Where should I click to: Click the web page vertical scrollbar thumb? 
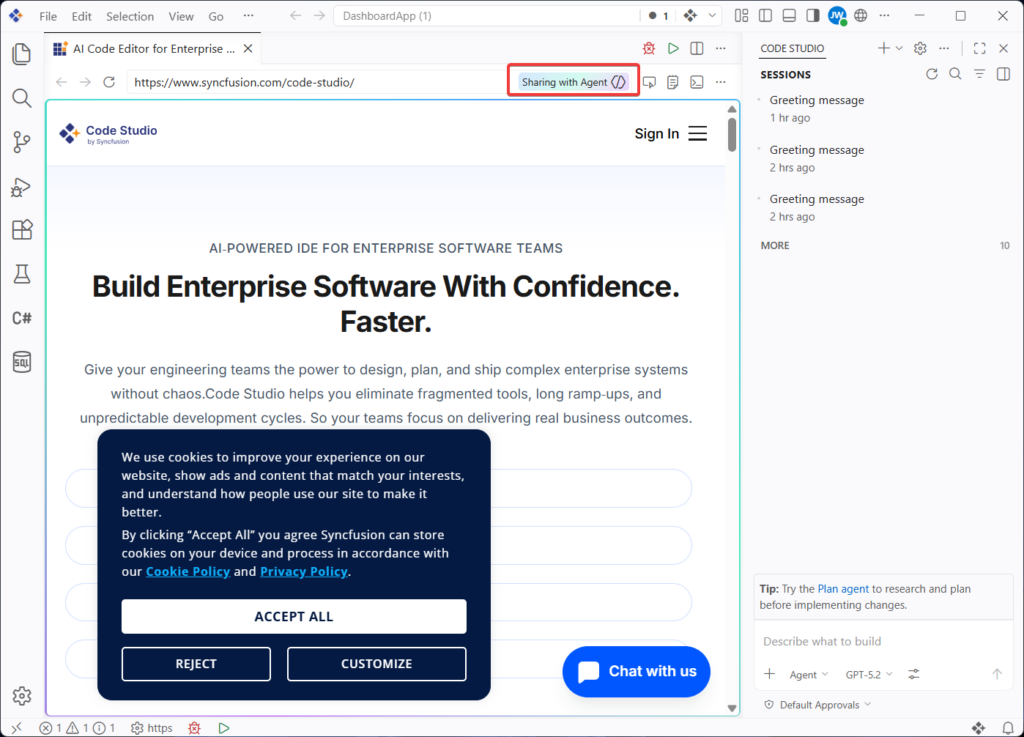(x=732, y=134)
